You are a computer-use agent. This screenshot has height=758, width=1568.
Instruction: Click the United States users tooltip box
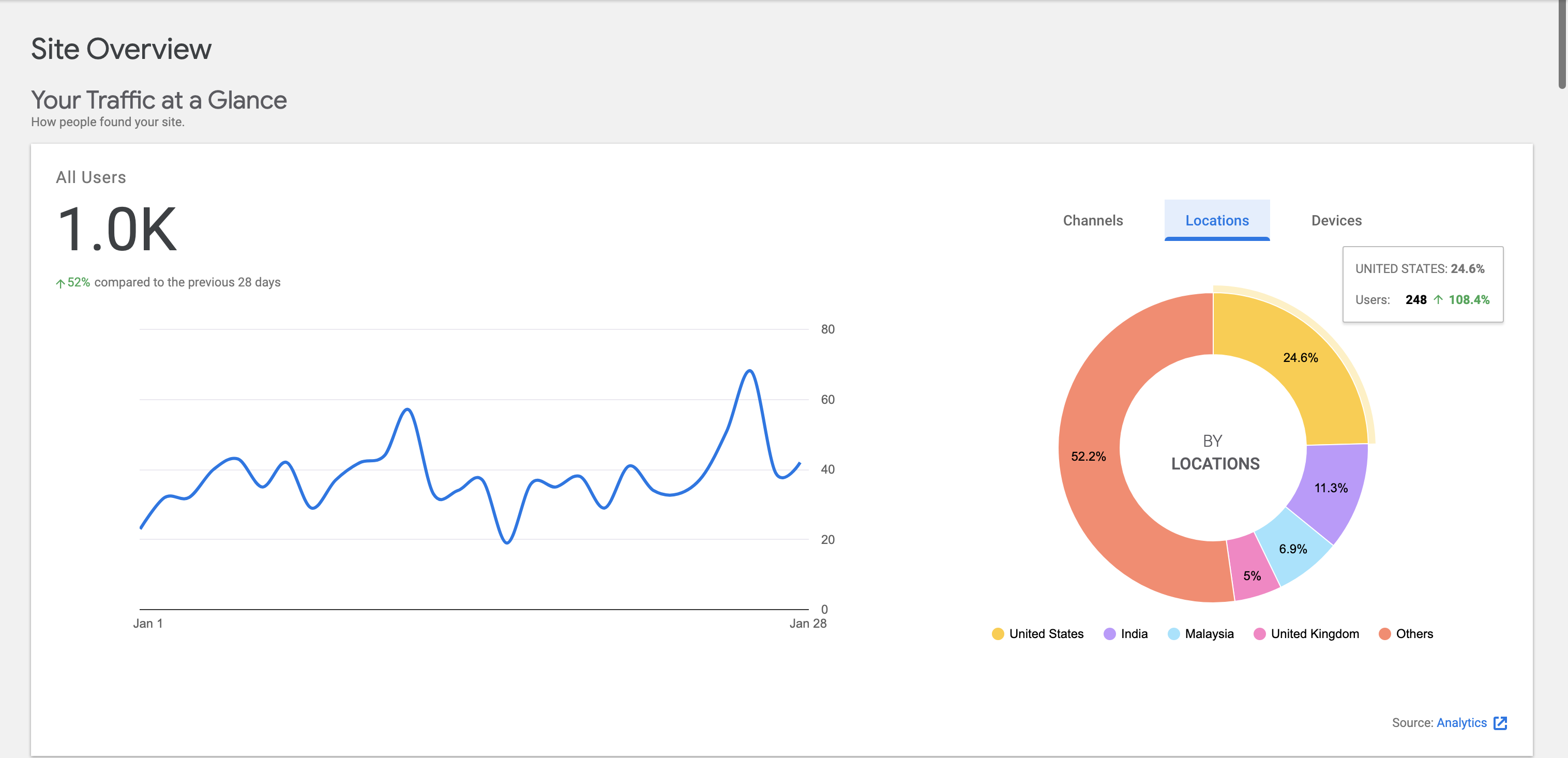(1423, 283)
